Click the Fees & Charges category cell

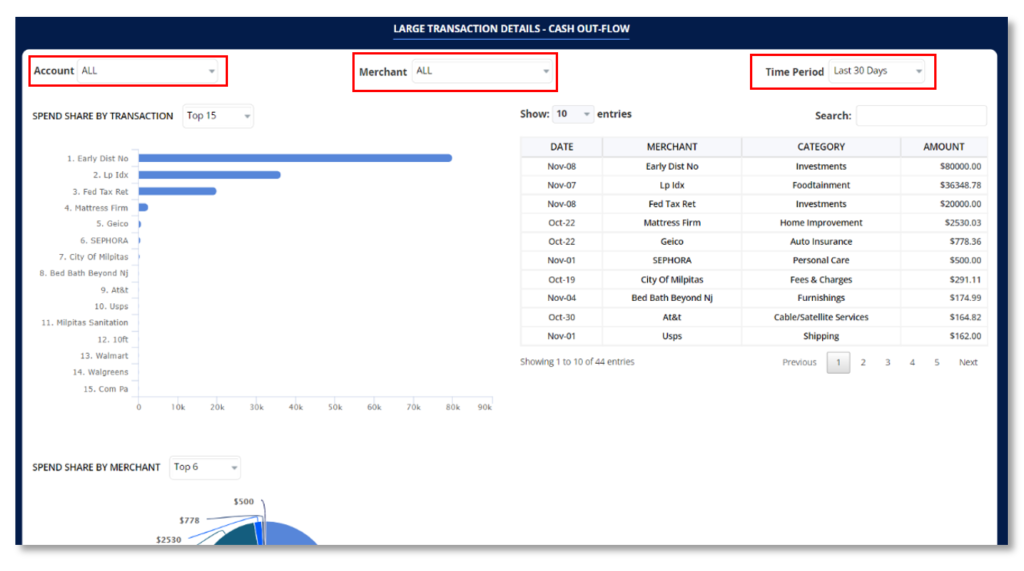[x=821, y=279]
